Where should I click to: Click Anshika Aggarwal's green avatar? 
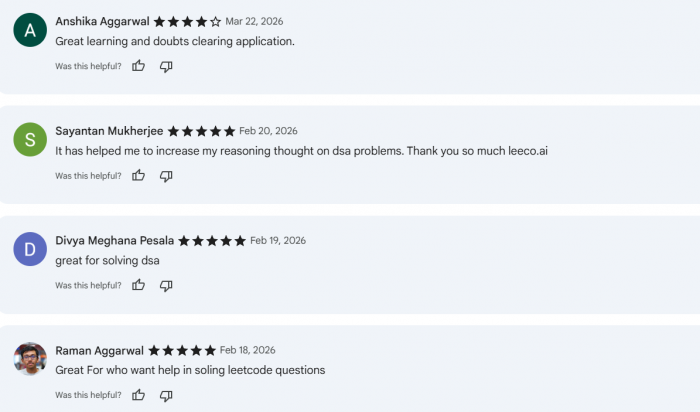tap(30, 30)
